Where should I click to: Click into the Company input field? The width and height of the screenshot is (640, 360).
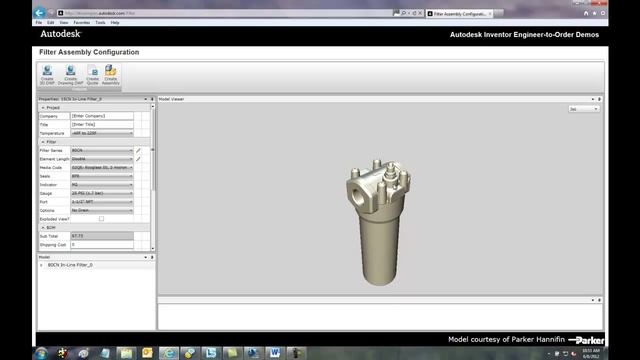102,116
